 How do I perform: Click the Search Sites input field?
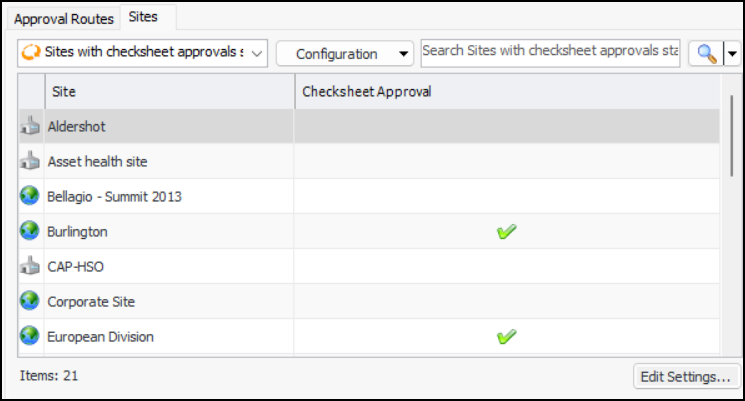point(550,53)
